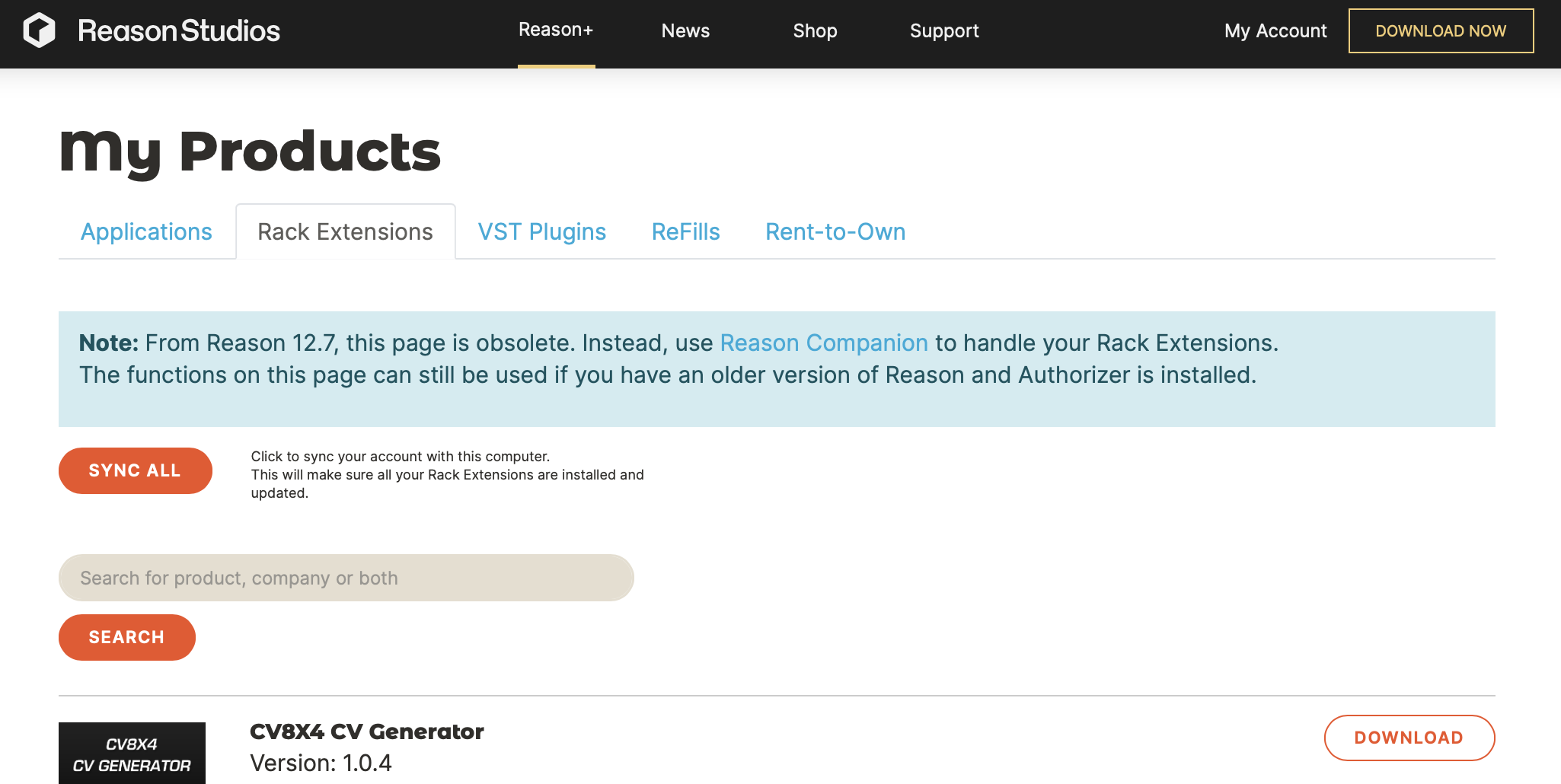Screen dimensions: 1561x784
Task: Click the SEARCH button
Action: point(127,637)
